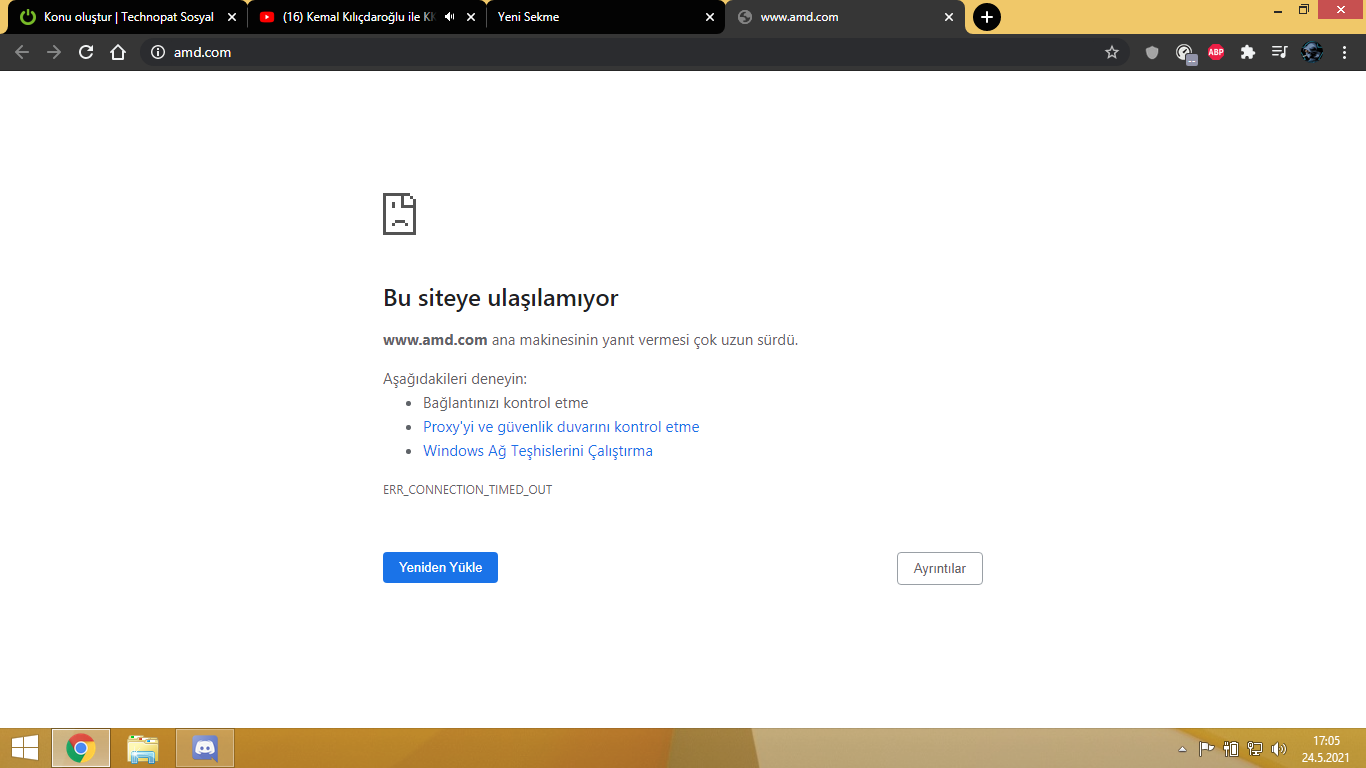View site information for amd.com
This screenshot has height=768, width=1366.
point(158,52)
